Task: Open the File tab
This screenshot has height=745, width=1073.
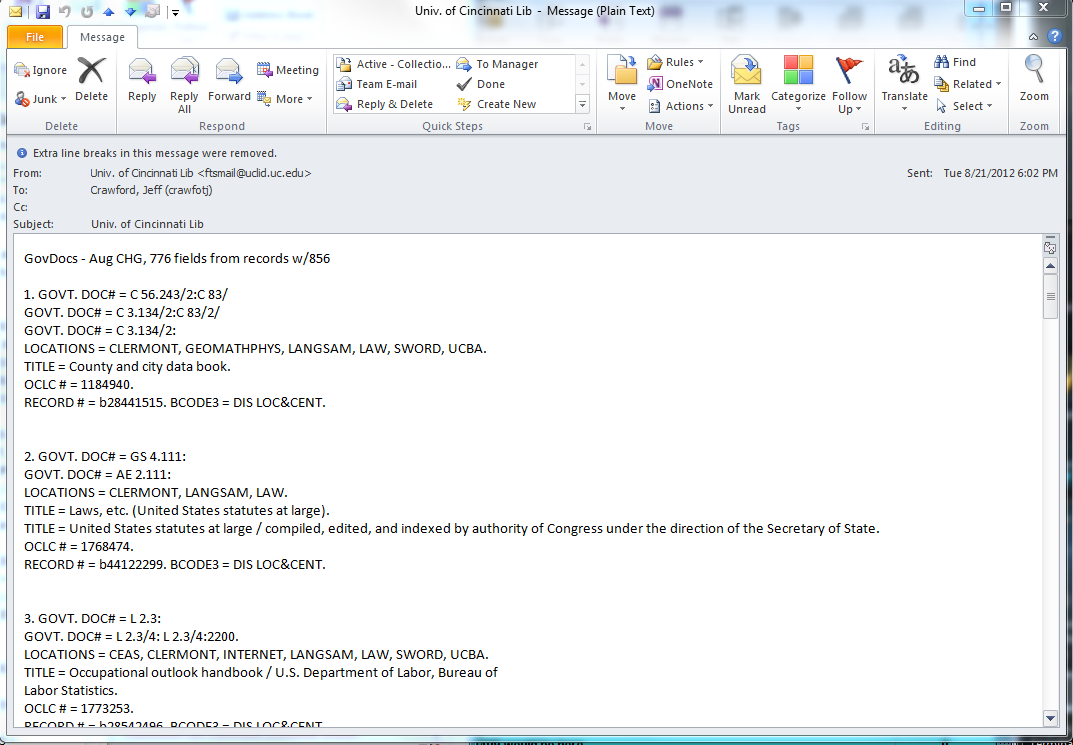Action: click(35, 37)
